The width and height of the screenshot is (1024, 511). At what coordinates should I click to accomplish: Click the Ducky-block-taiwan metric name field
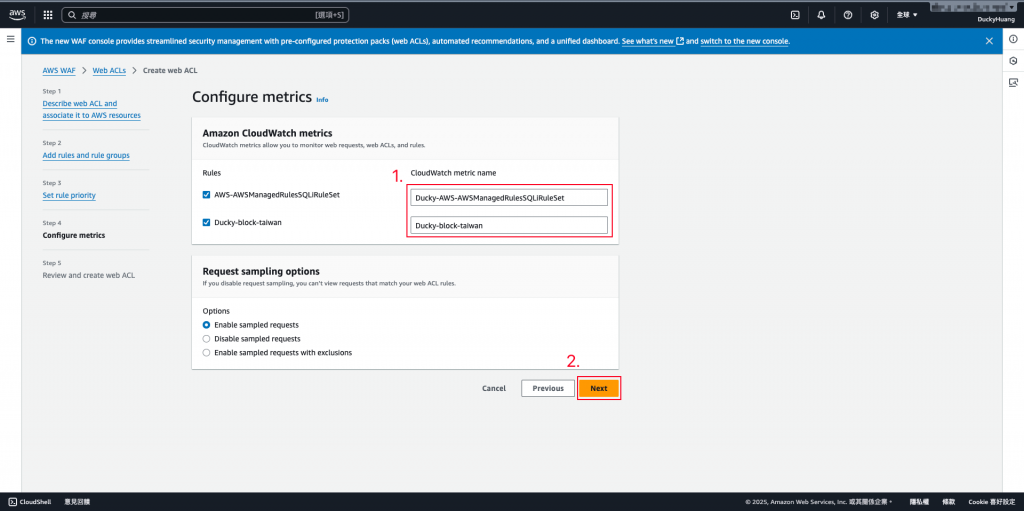pyautogui.click(x=509, y=225)
